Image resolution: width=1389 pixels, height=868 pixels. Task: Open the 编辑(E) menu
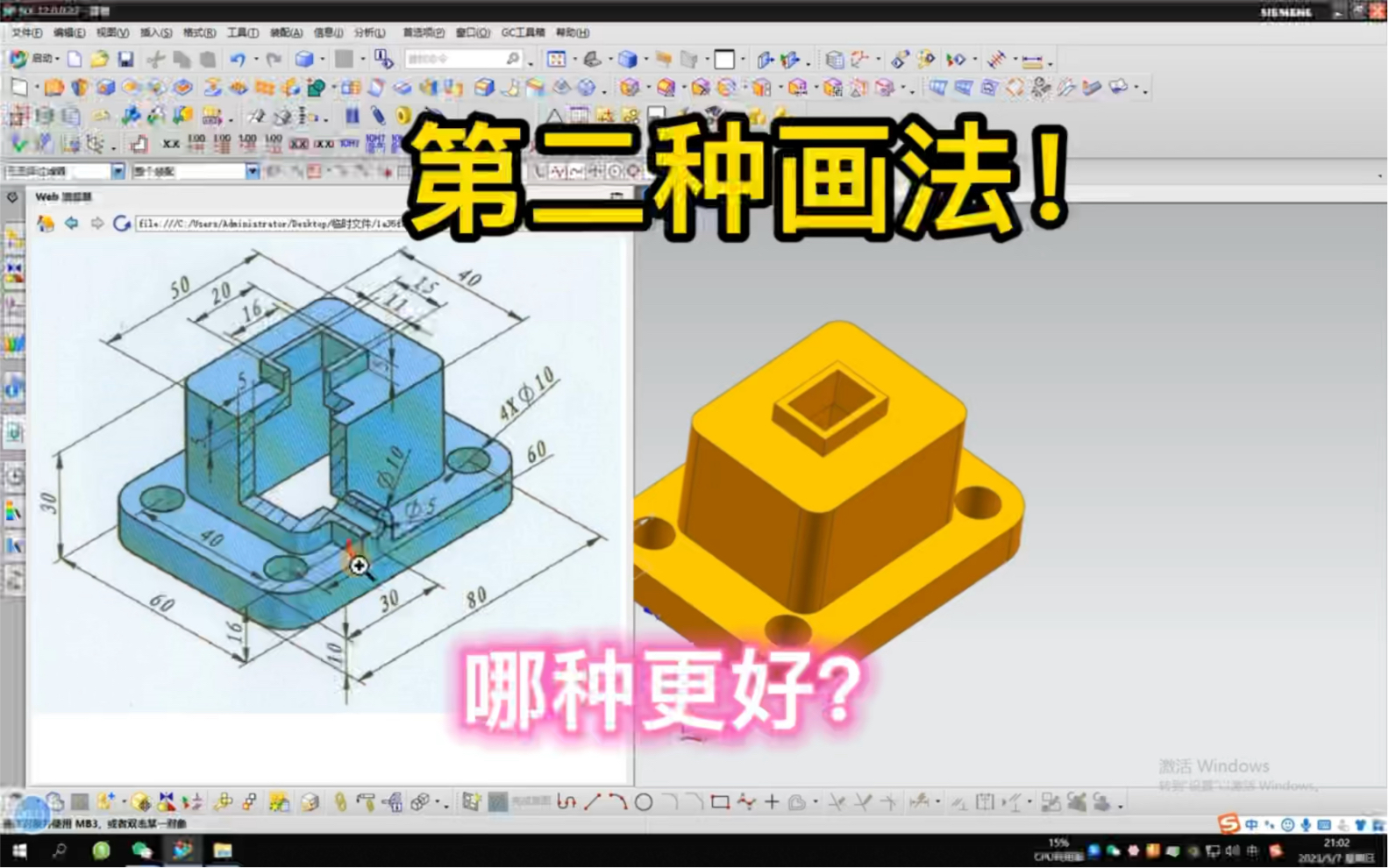pos(69,32)
